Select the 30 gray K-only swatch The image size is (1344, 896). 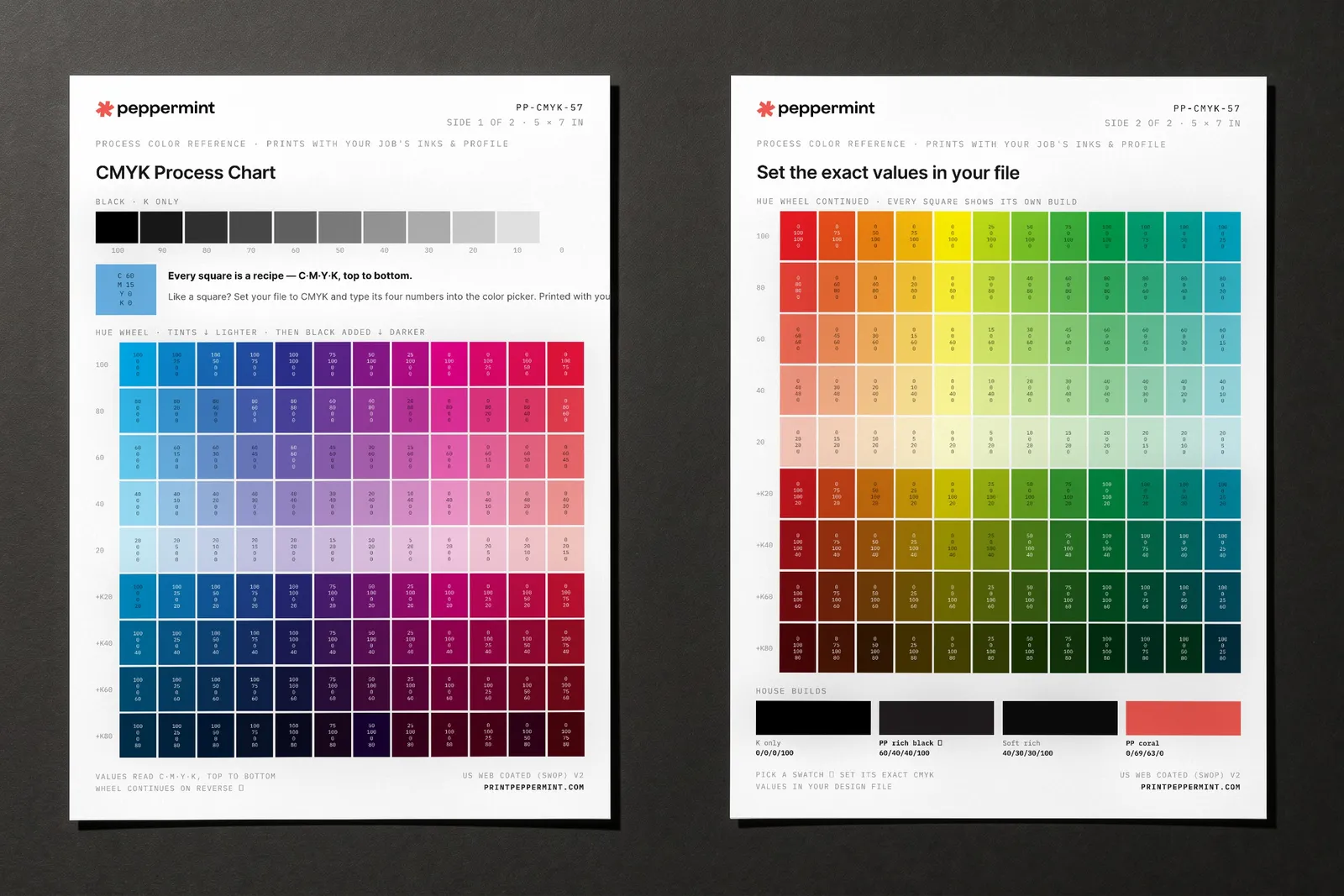428,228
